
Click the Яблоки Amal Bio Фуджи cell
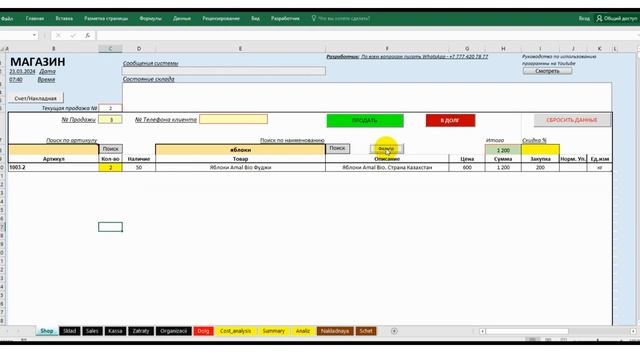tap(240, 167)
